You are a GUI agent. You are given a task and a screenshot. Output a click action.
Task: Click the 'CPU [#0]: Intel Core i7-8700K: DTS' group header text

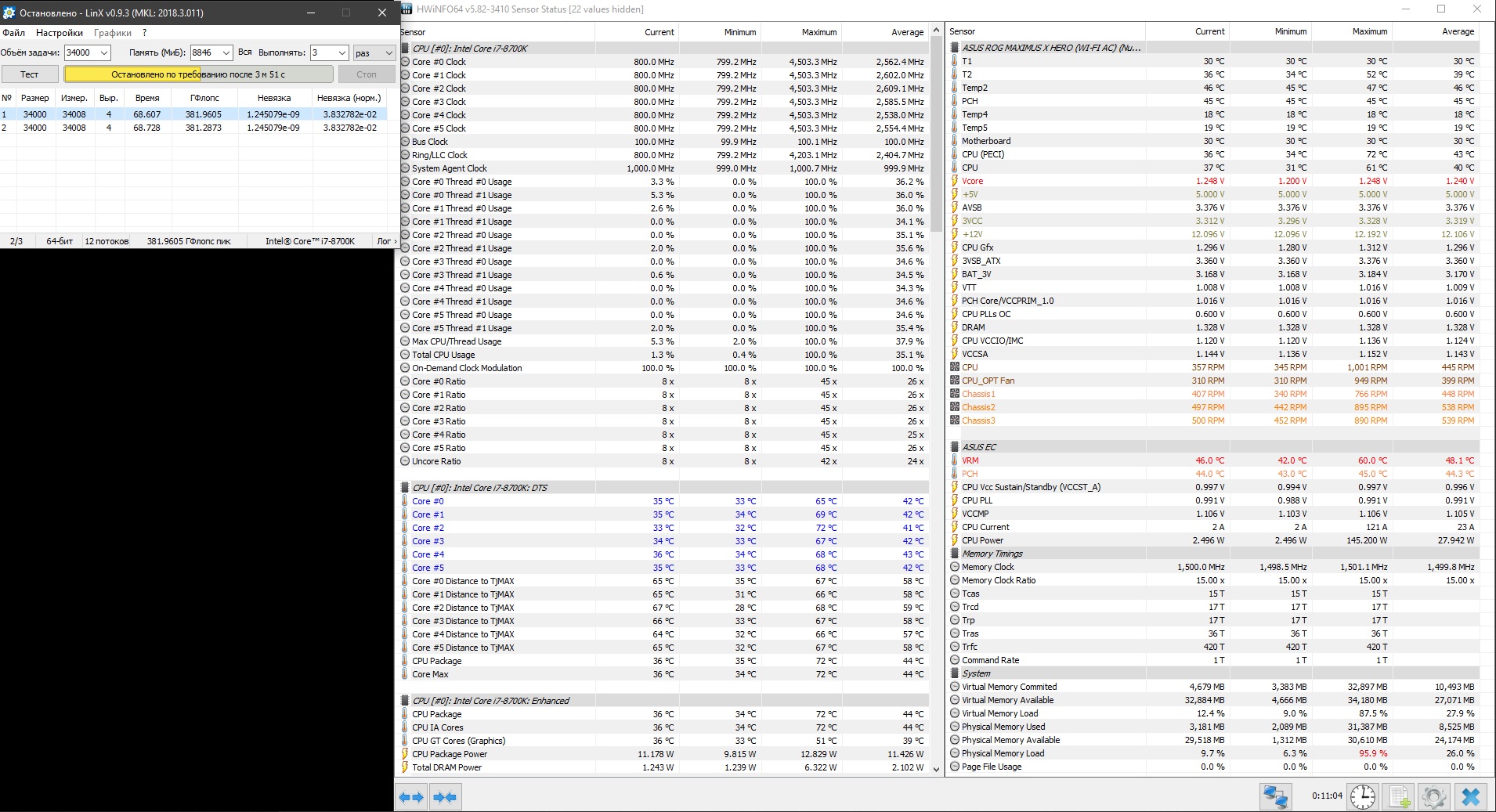(480, 488)
